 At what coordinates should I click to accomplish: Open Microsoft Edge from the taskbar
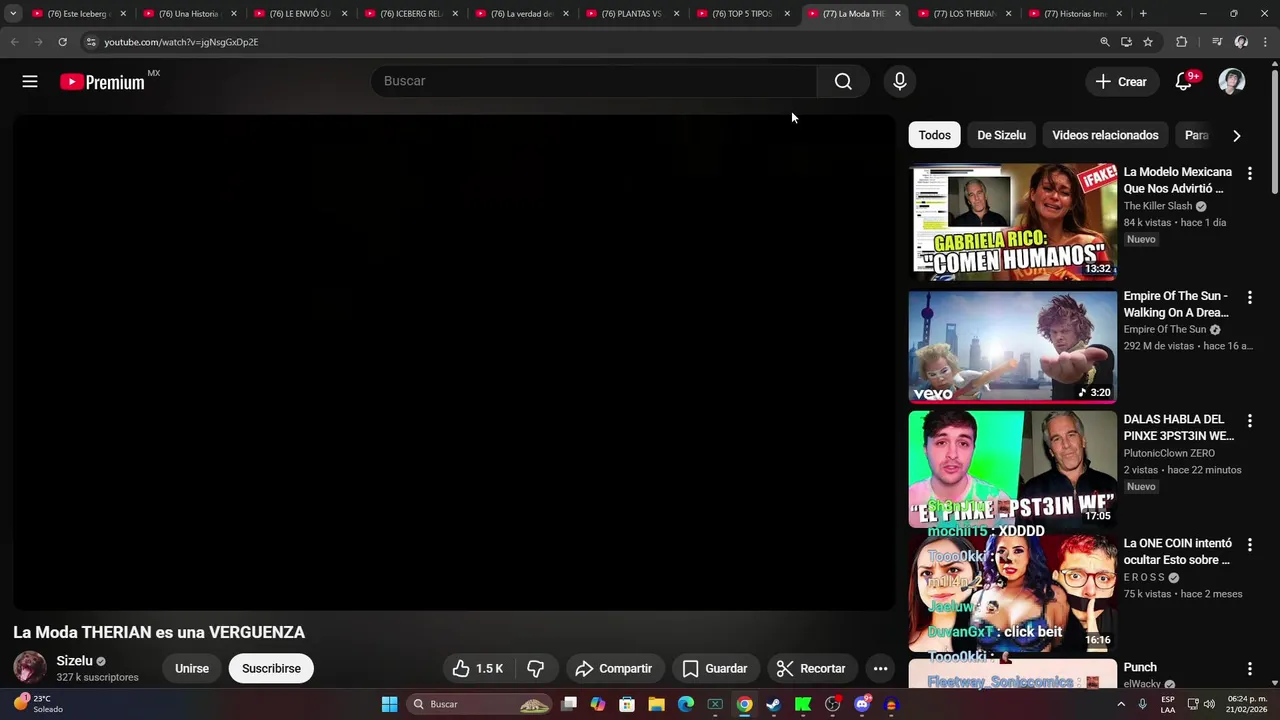click(x=686, y=704)
